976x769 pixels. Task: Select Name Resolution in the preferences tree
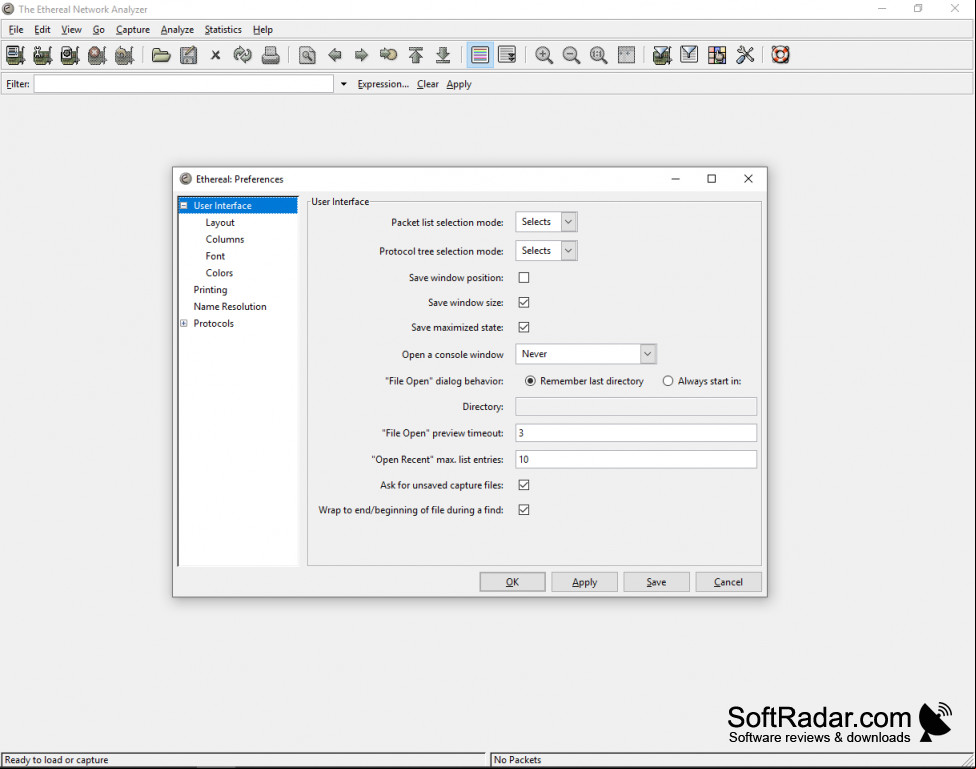pos(230,307)
